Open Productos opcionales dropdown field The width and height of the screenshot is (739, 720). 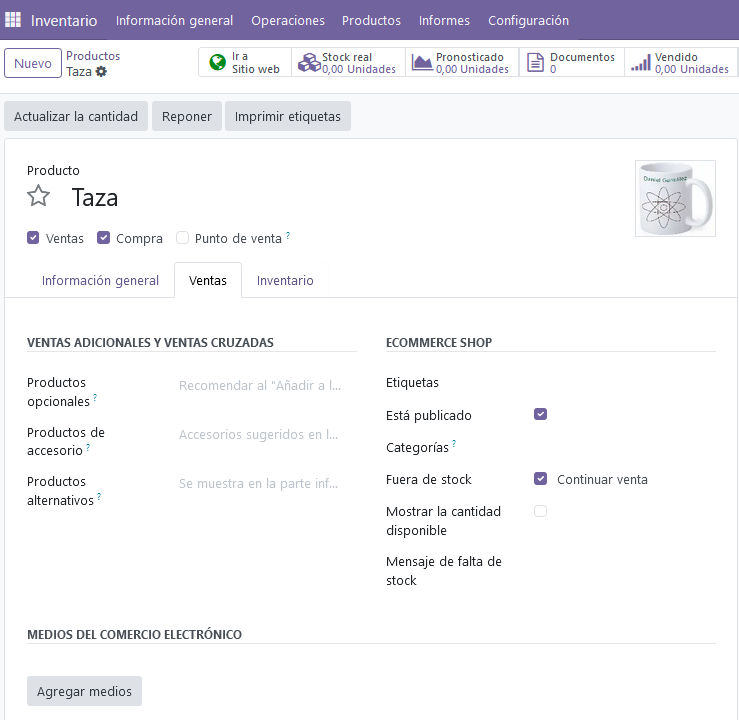click(x=260, y=385)
